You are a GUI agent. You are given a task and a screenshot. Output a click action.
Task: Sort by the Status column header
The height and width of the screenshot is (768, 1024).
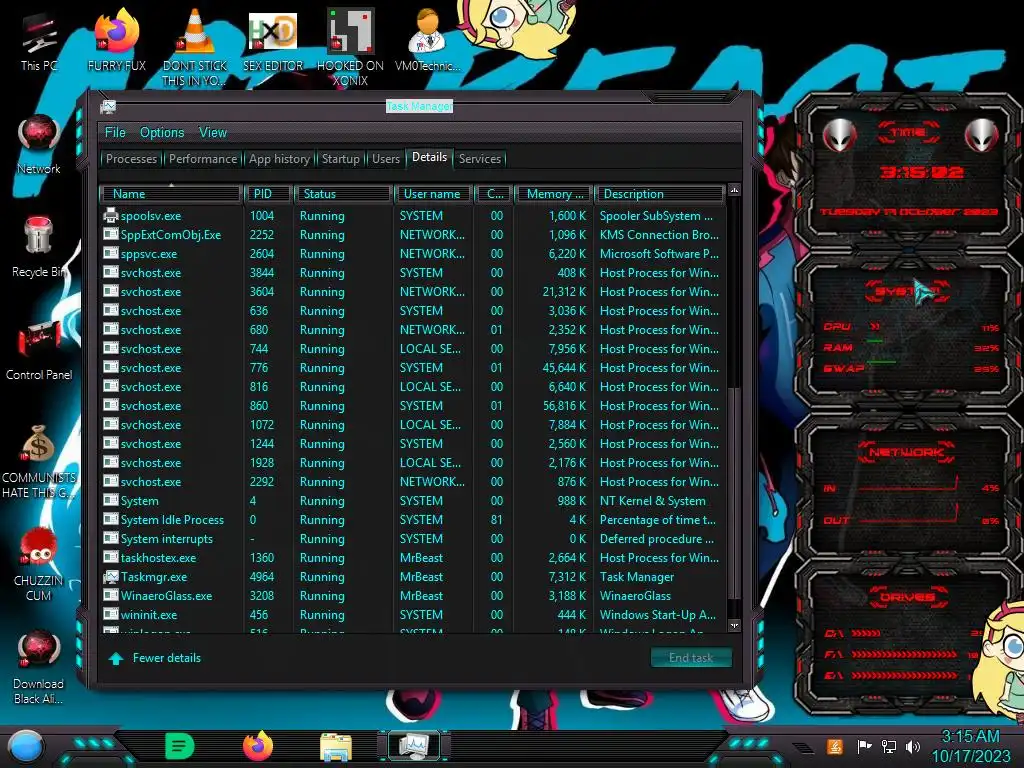343,194
